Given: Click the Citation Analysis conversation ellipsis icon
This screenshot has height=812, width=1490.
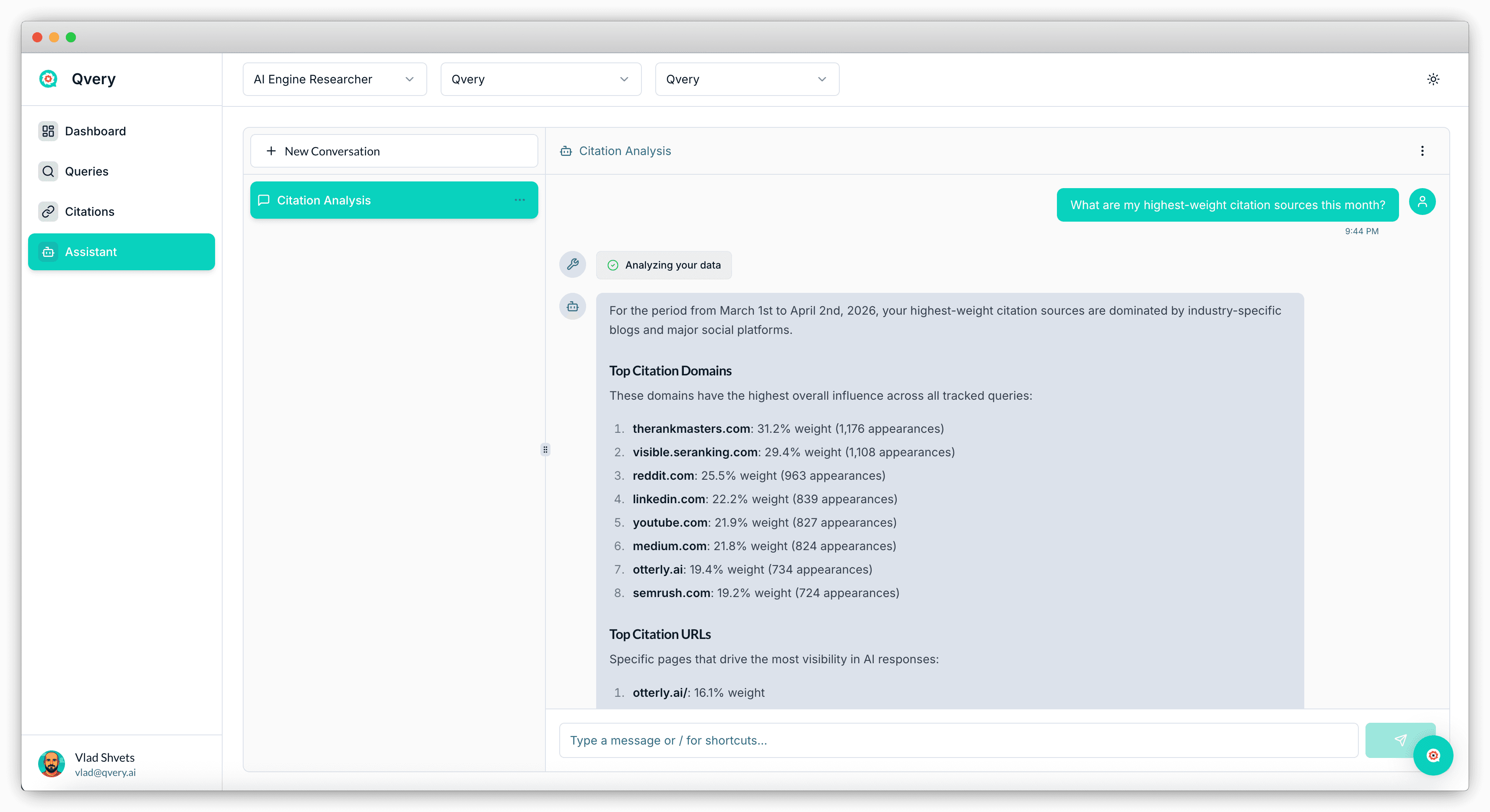Looking at the screenshot, I should coord(519,200).
